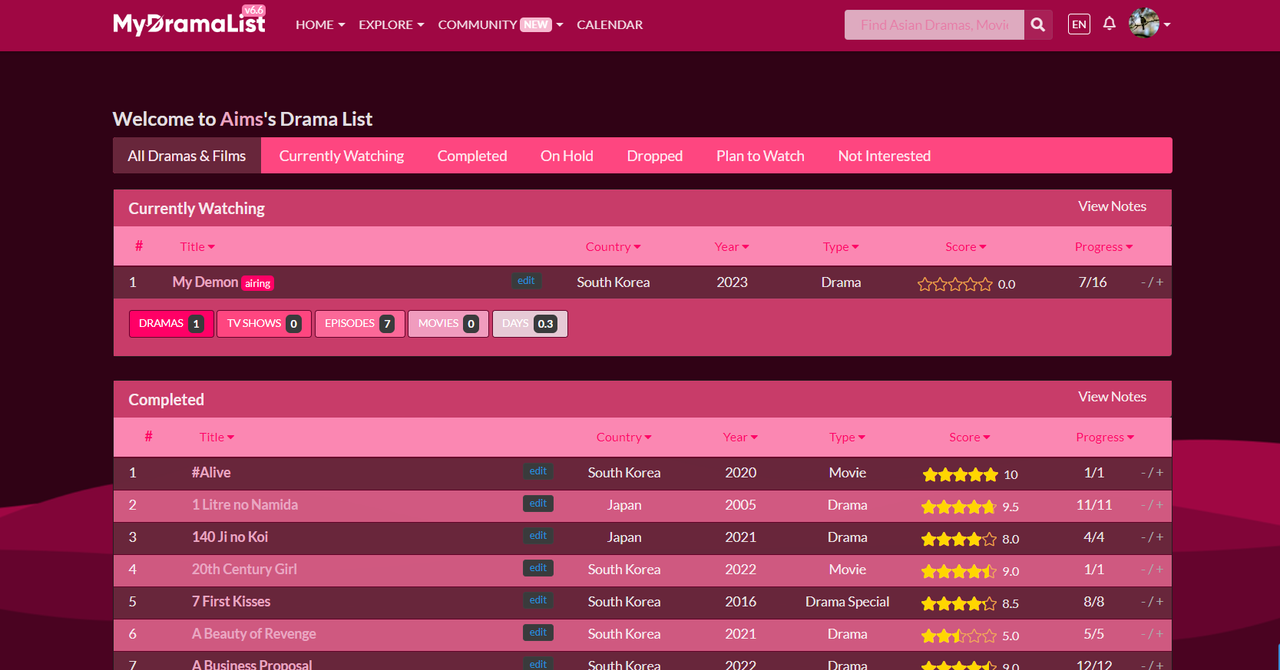Screen dimensions: 1280x670
Task: Open the 7 First Kisses link
Action: (231, 601)
